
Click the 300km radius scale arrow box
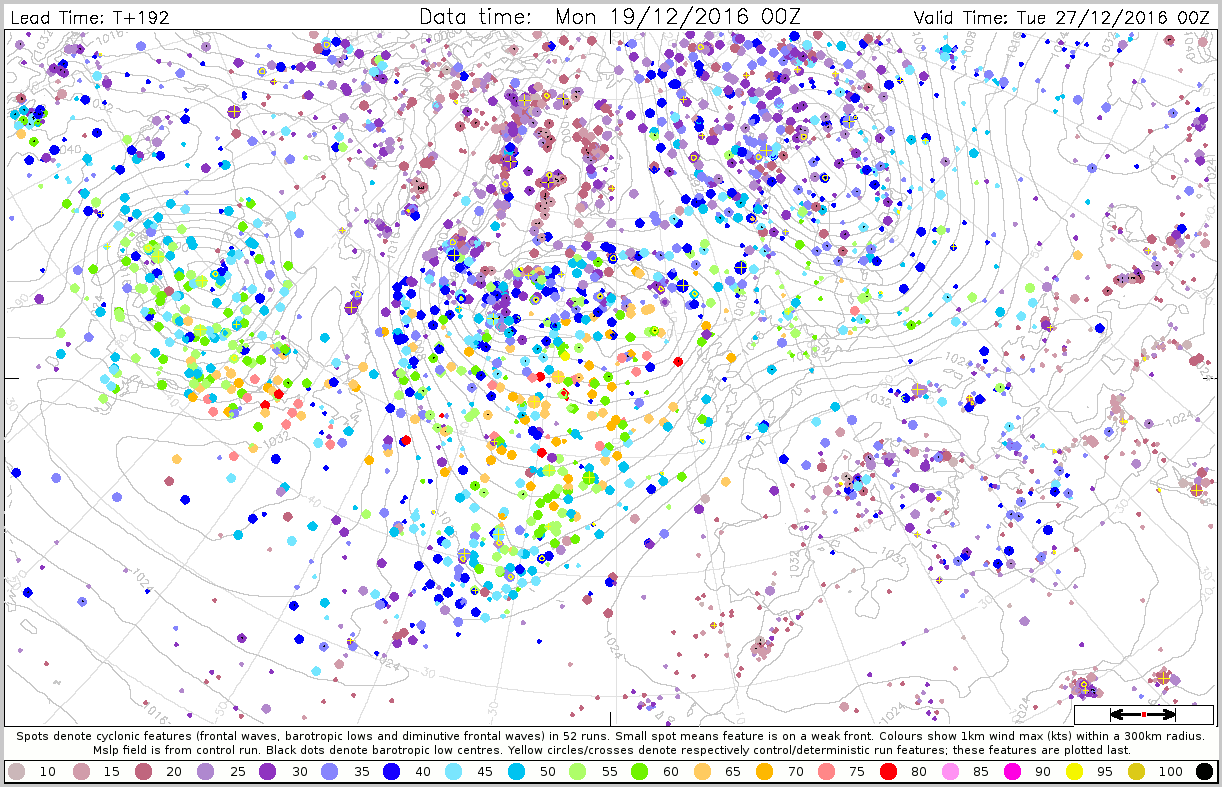click(1143, 715)
